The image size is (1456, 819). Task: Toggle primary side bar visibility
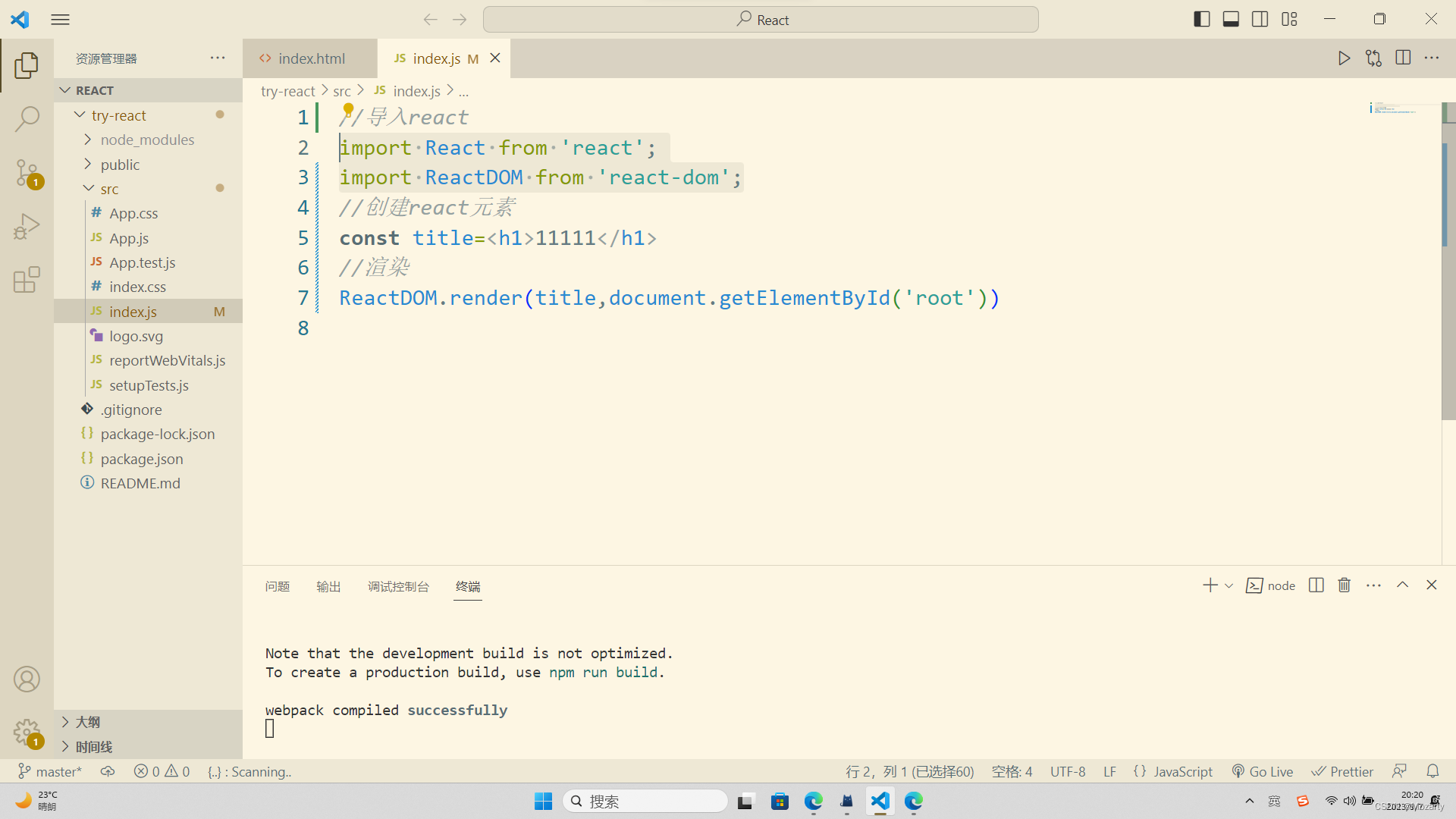(1202, 20)
